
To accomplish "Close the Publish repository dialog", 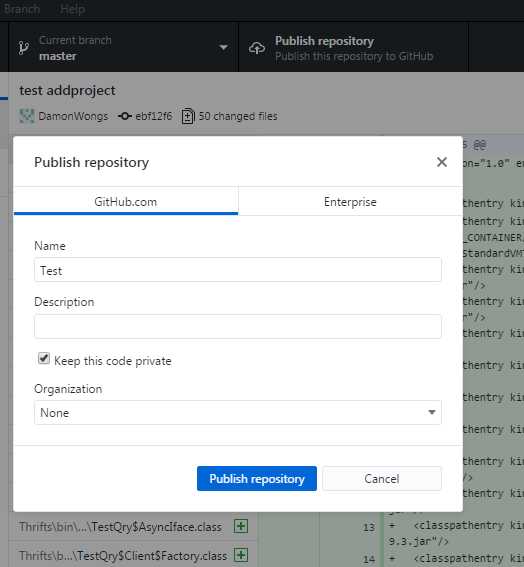I will (x=442, y=162).
